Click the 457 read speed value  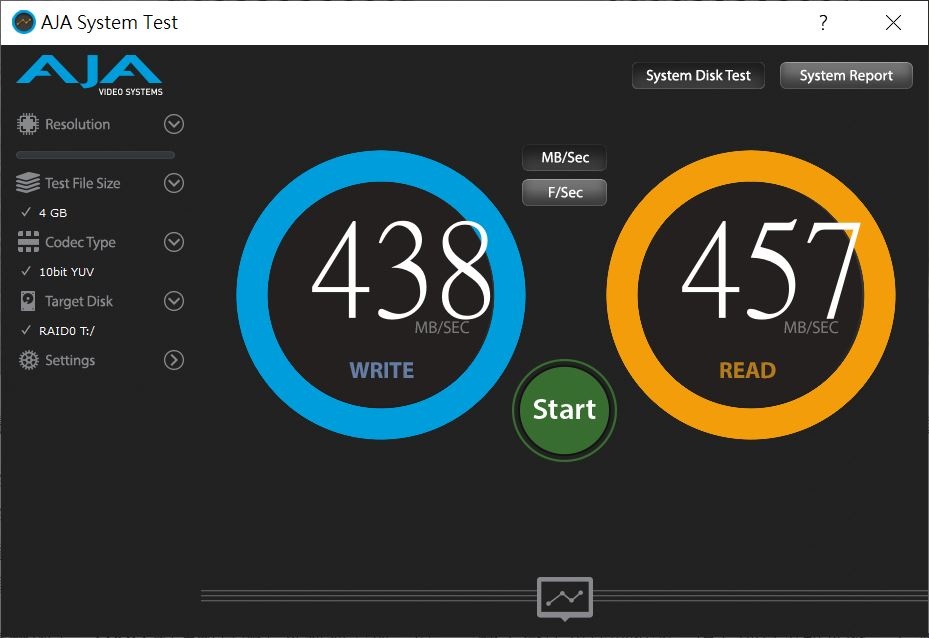tap(771, 270)
